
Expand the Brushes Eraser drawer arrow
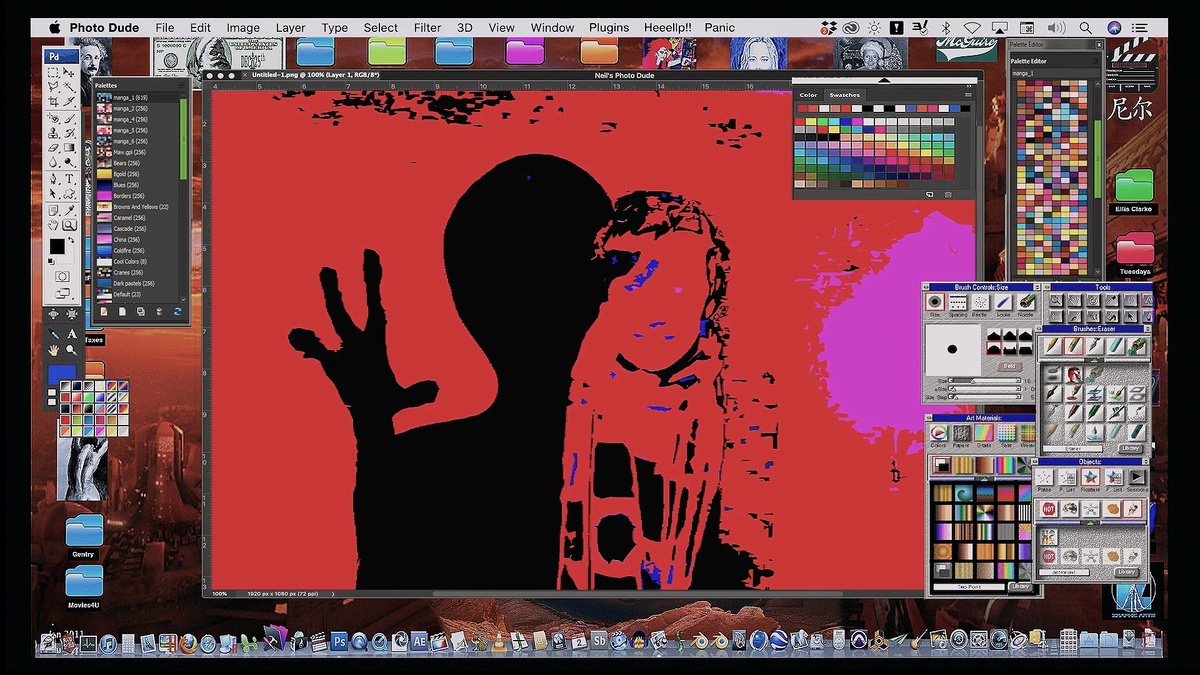click(x=1094, y=360)
